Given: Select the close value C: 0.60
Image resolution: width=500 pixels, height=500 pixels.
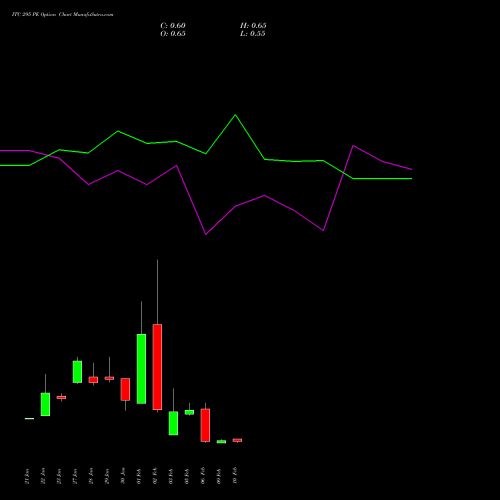Looking at the screenshot, I should [x=173, y=26].
